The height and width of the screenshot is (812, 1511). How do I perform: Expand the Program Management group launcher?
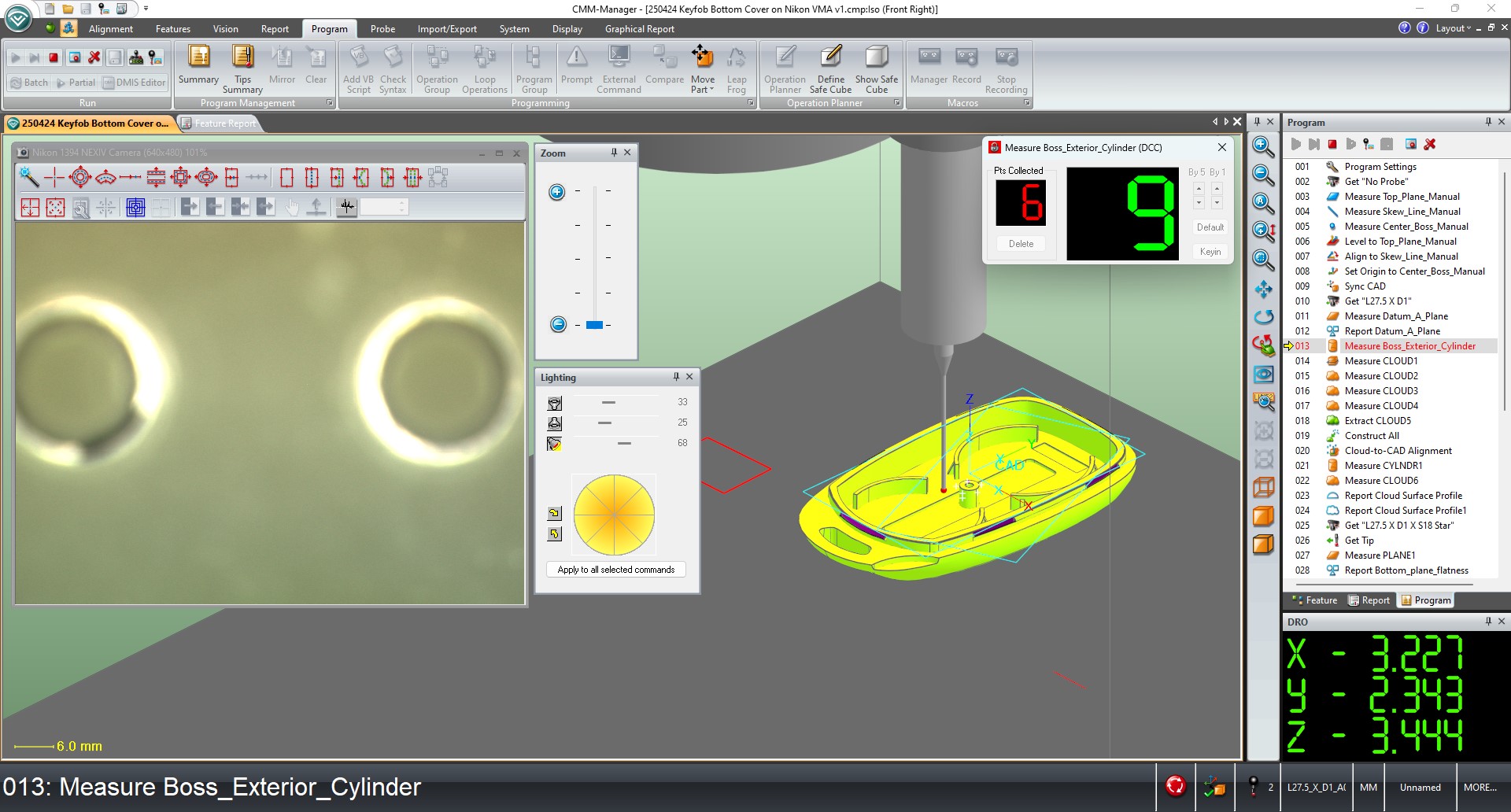[330, 103]
